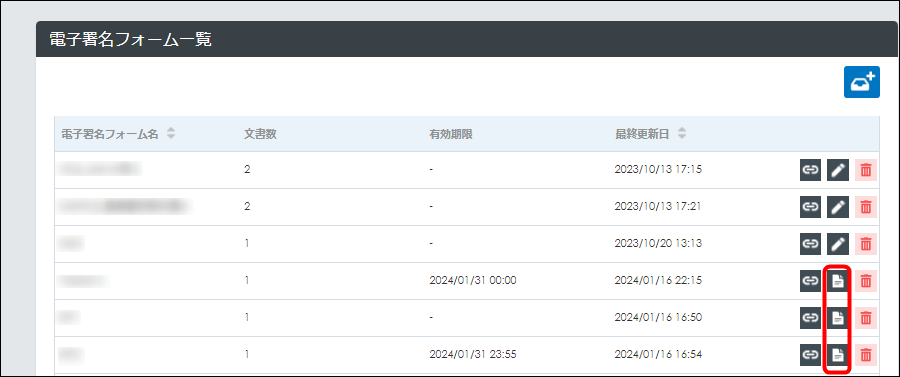Delete the form updated 2023/10/20 13:13
Screen dimensions: 900x377
(x=866, y=244)
